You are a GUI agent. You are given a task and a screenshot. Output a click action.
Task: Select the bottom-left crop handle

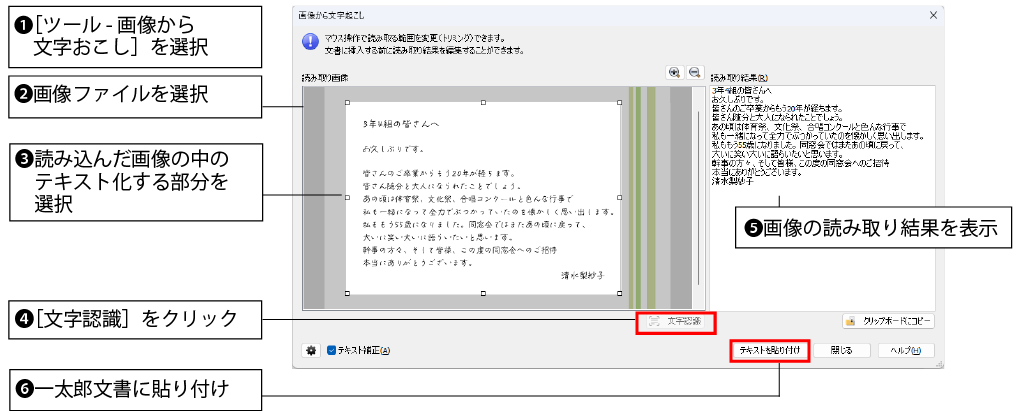pos(347,294)
